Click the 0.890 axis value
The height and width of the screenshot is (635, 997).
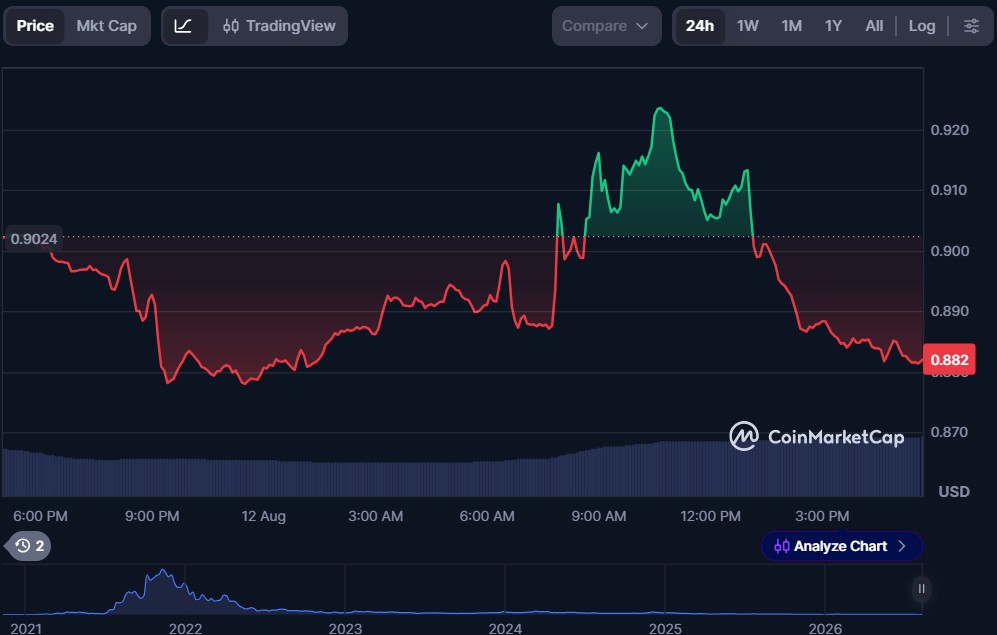pyautogui.click(x=949, y=311)
